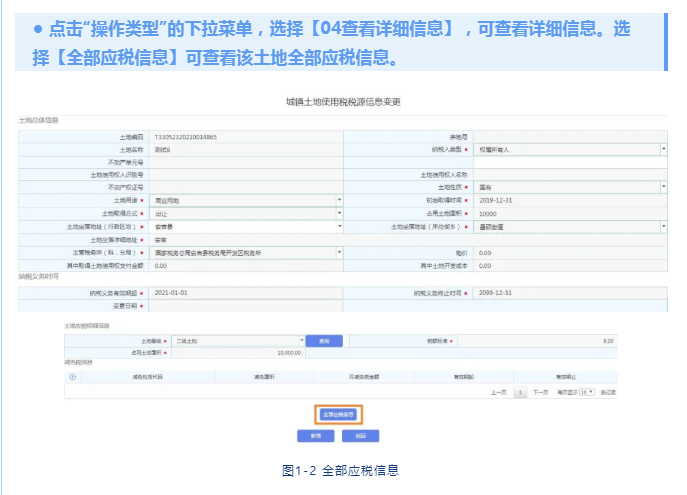Click the 税额标准 field showing 8.00

538,341
